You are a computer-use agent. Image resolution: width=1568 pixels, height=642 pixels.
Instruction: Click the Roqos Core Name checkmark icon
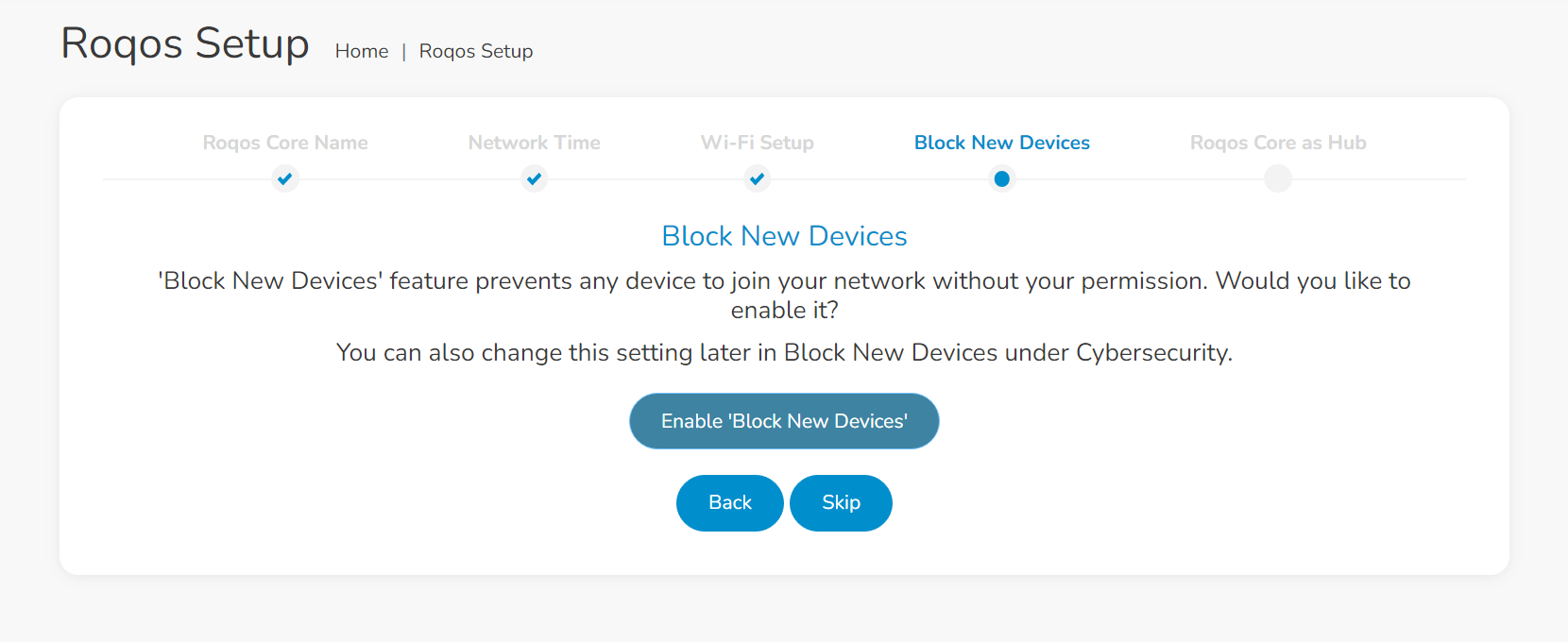[284, 178]
